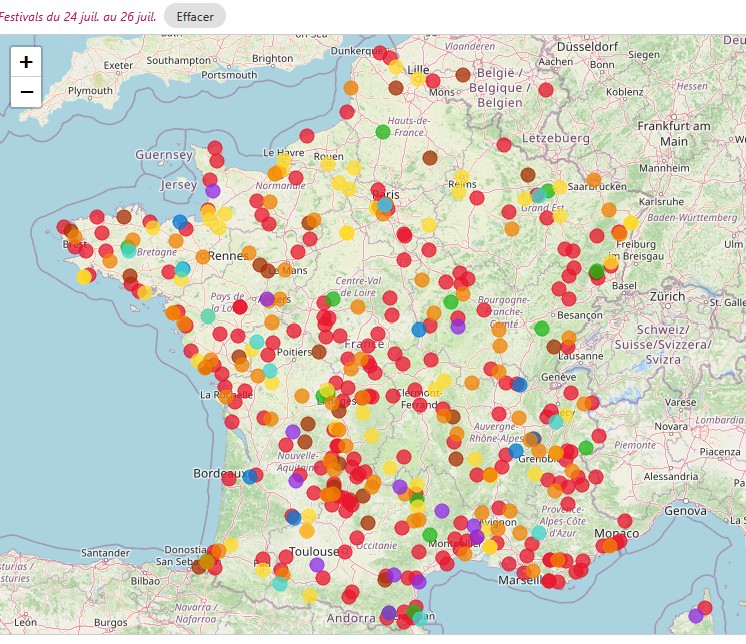Open orange marker above Saarbrücken label
746x644 pixels.
[594, 179]
